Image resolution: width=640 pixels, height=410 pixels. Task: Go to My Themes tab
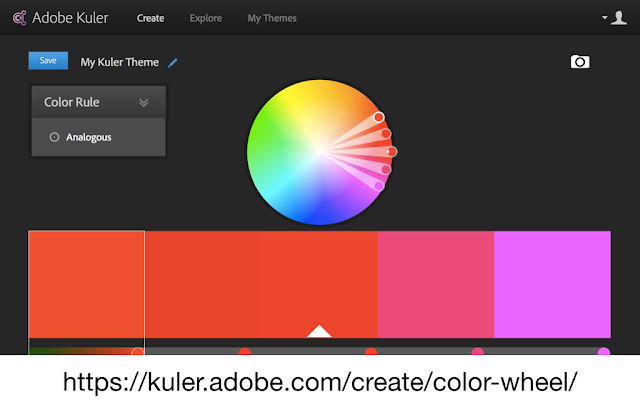[x=272, y=18]
